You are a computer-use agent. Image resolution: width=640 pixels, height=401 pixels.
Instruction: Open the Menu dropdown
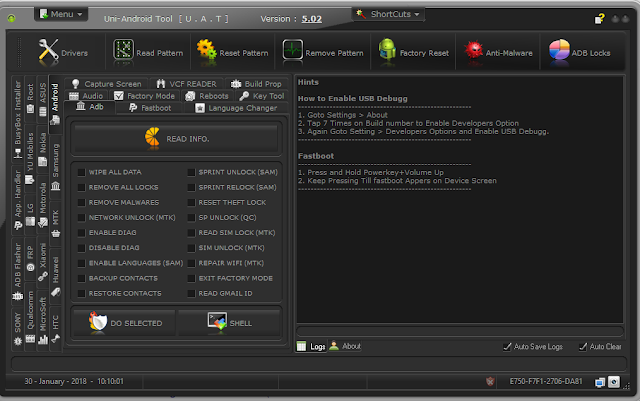point(60,14)
